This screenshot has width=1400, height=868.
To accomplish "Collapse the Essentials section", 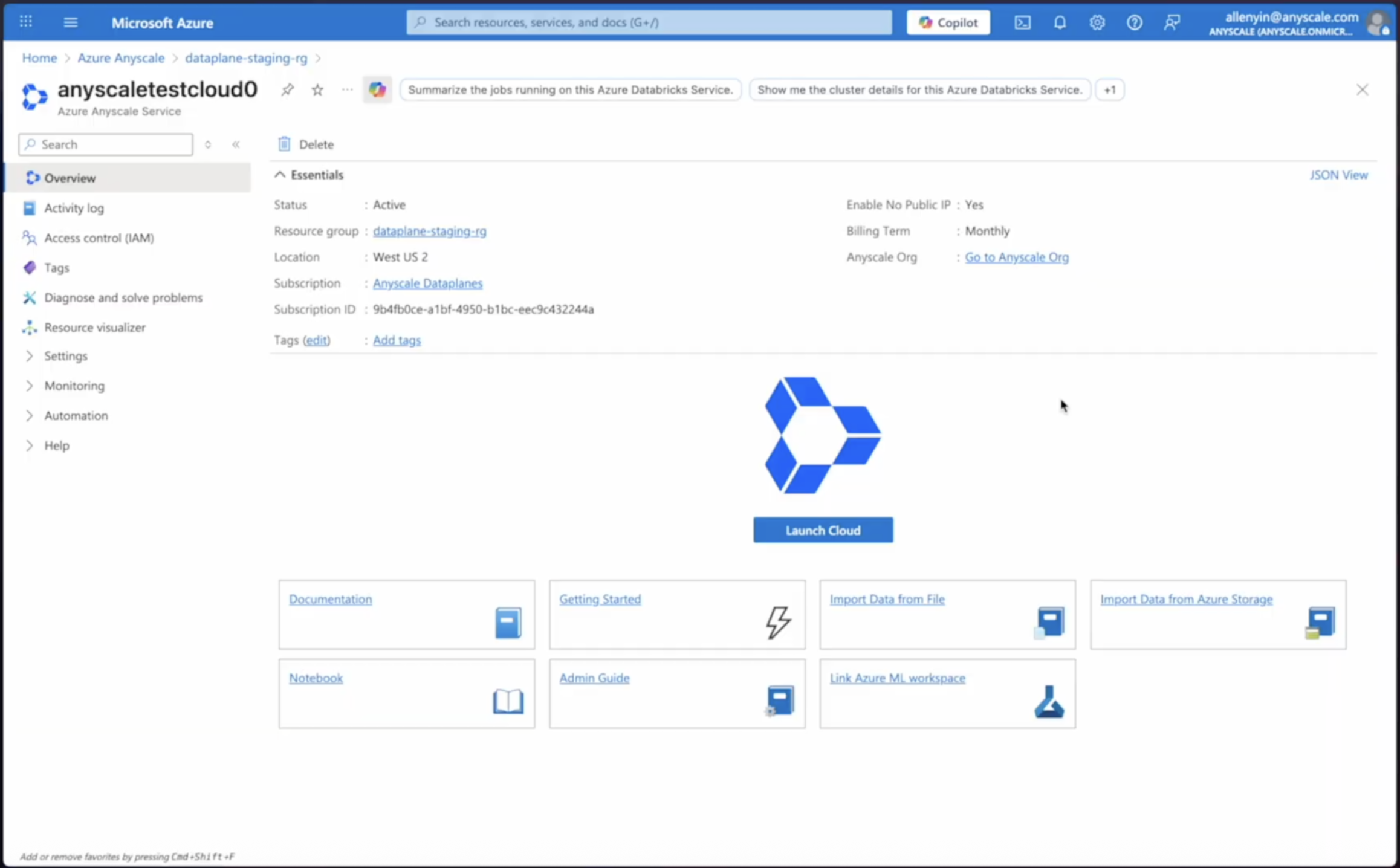I will (x=280, y=174).
